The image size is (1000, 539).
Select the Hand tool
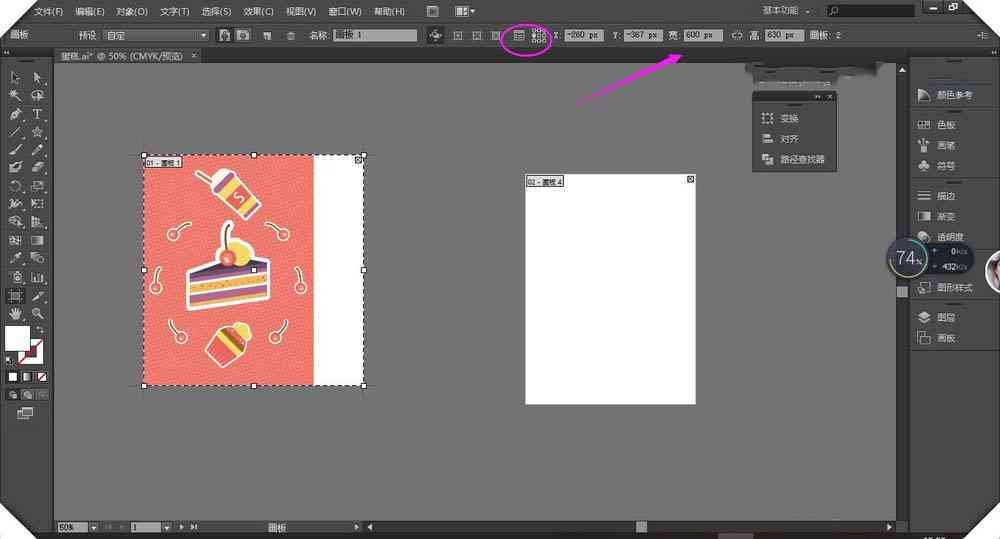pyautogui.click(x=15, y=314)
